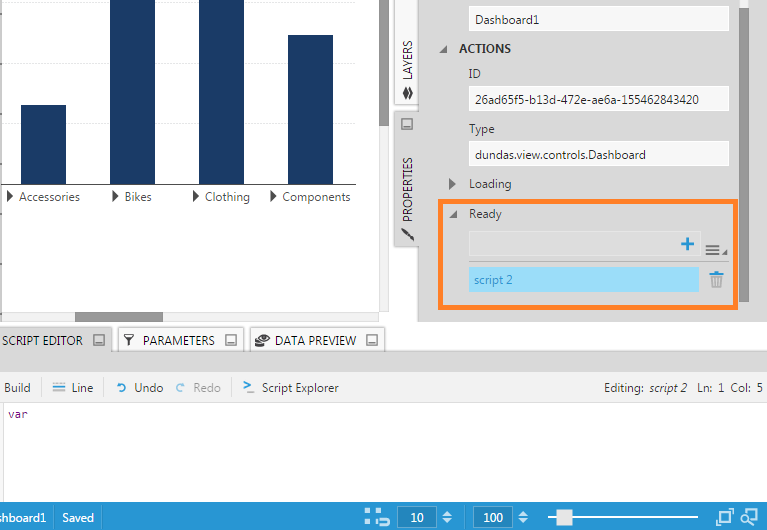Click the Ln: 1 indicator
This screenshot has width=767, height=530.
point(710,388)
